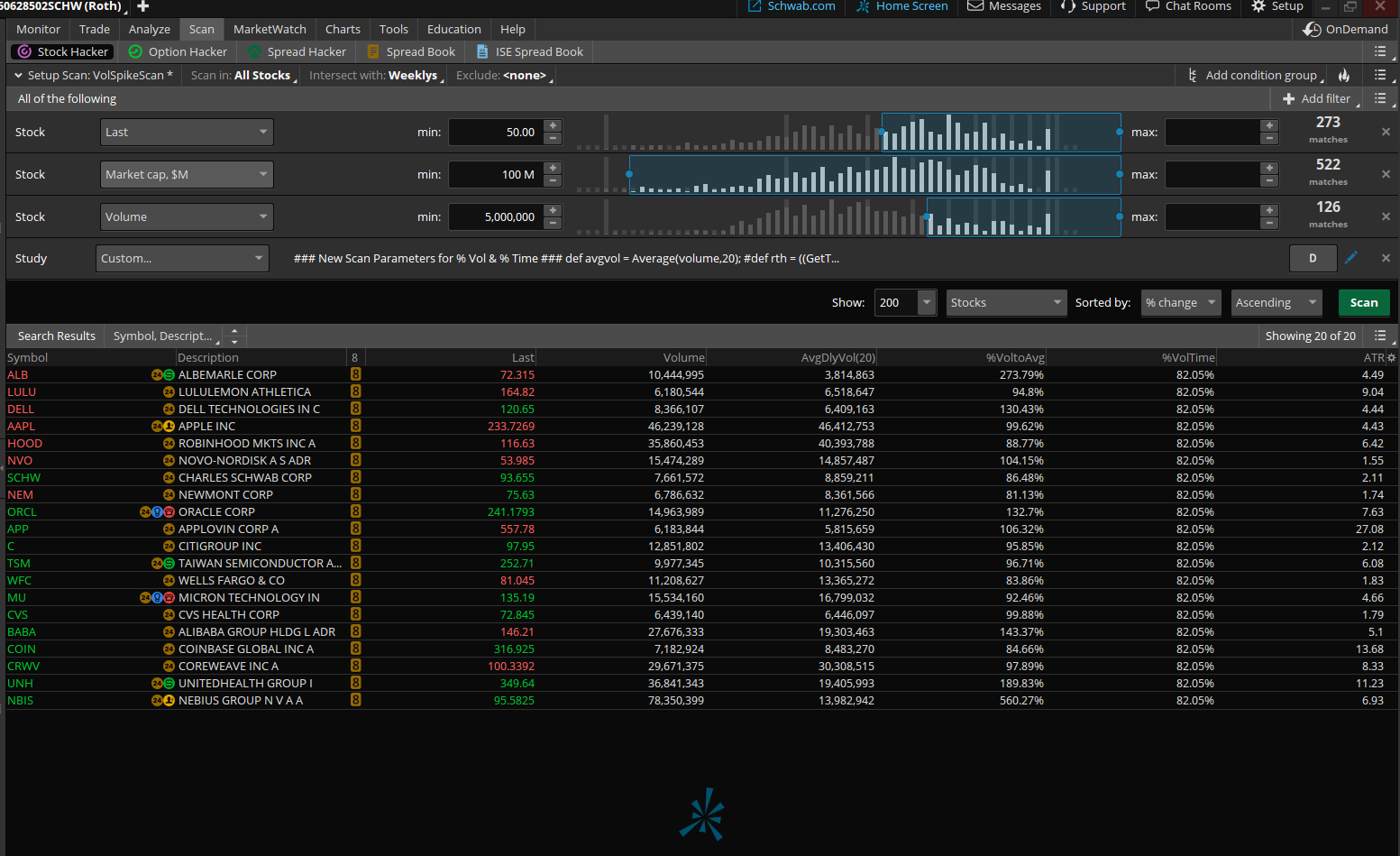
Task: Increase Last min value stepper plus
Action: coord(554,125)
